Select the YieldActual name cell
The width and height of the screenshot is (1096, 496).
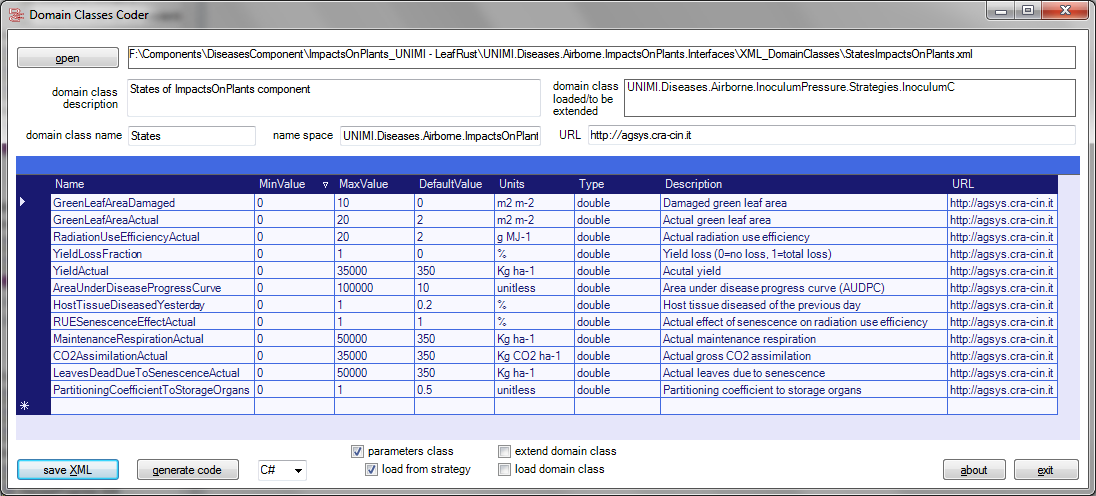coord(152,270)
